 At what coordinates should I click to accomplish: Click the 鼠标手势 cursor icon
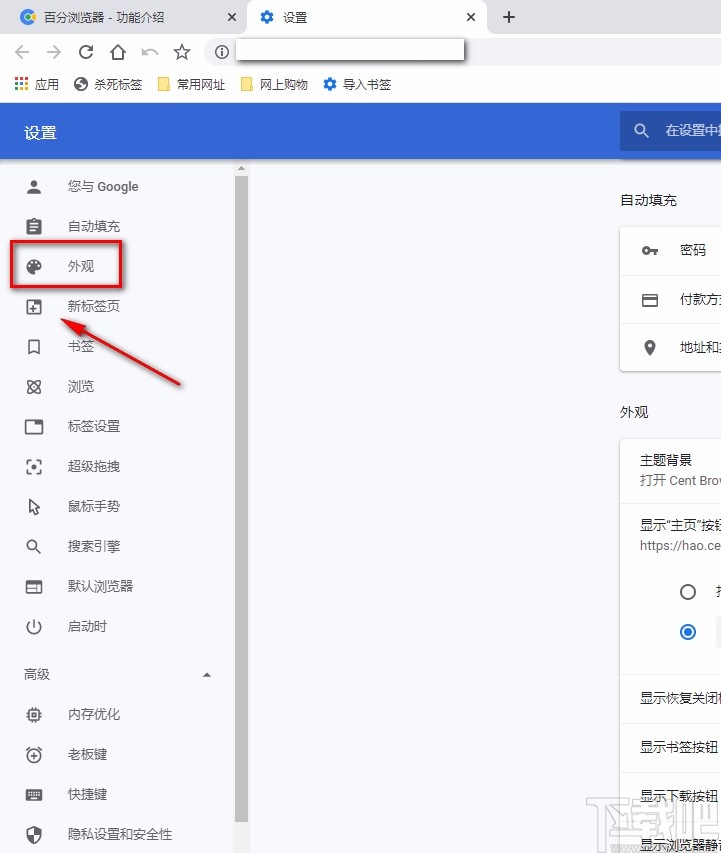tap(34, 506)
